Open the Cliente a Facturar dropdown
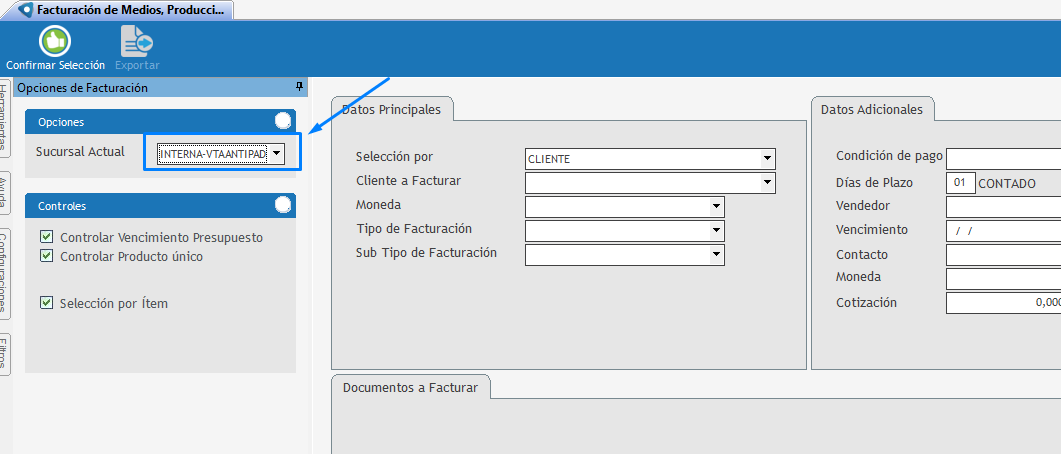Screen dimensions: 1061x454 [767, 182]
